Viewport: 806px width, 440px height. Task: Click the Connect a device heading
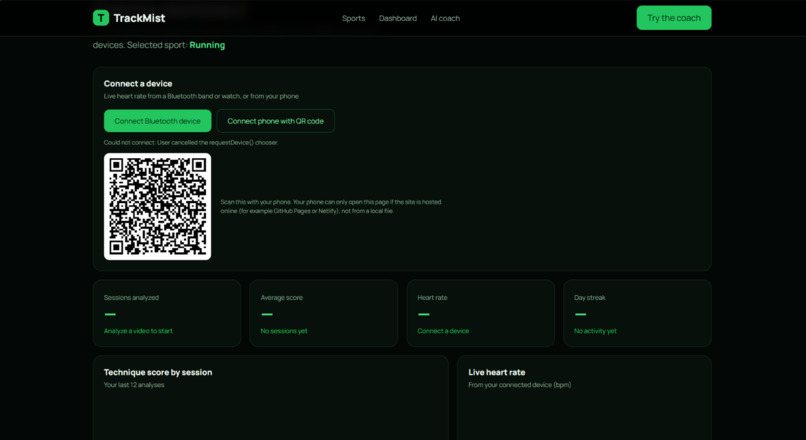pos(138,83)
